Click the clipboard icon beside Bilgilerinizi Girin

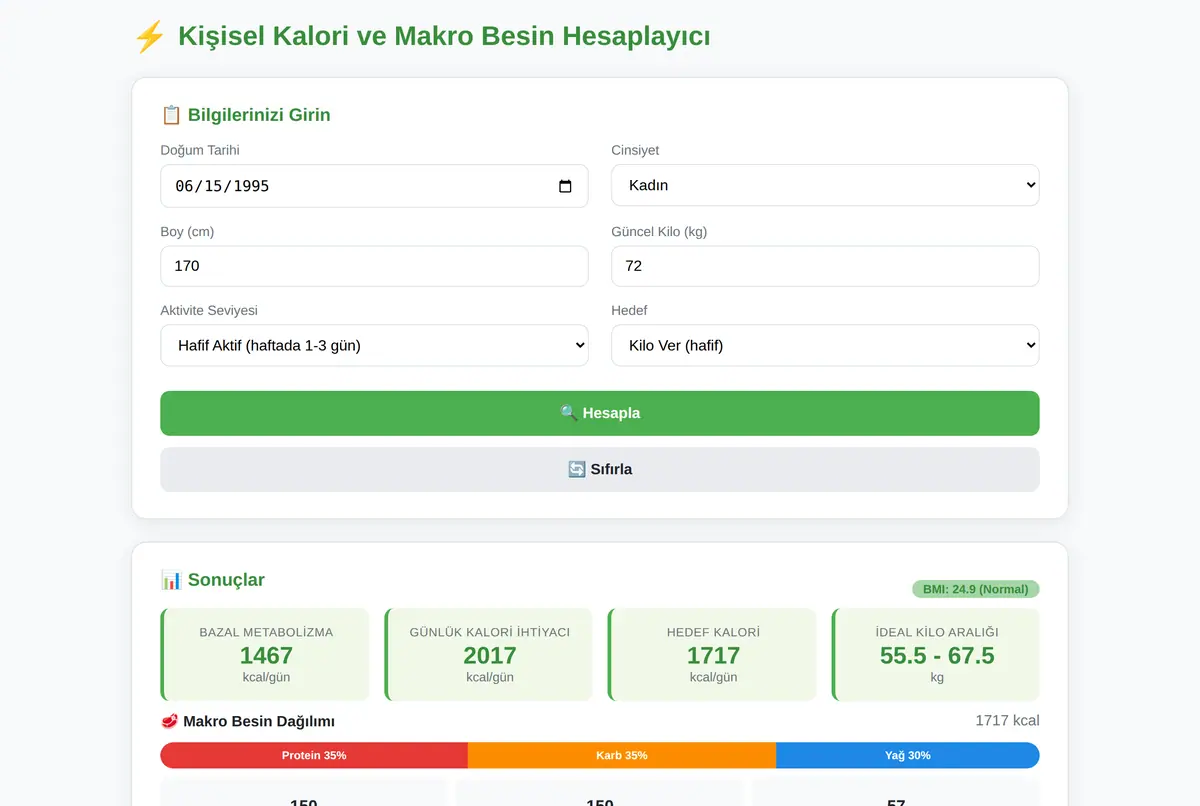pos(171,115)
